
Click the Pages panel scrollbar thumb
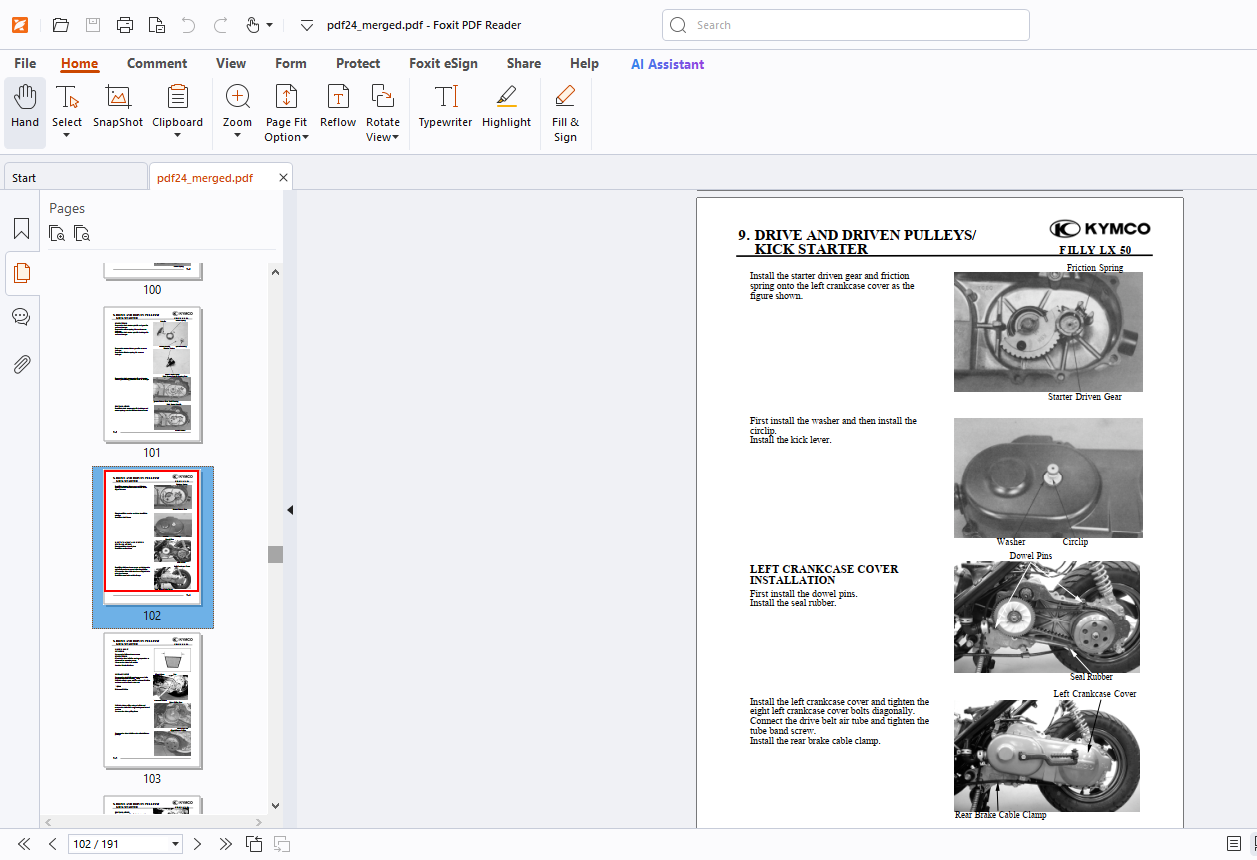coord(275,554)
